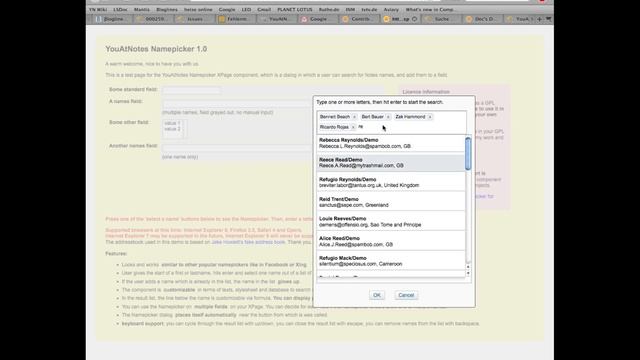This screenshot has width=640, height=360.
Task: Select Reece Read/Demo from results
Action: [391, 163]
